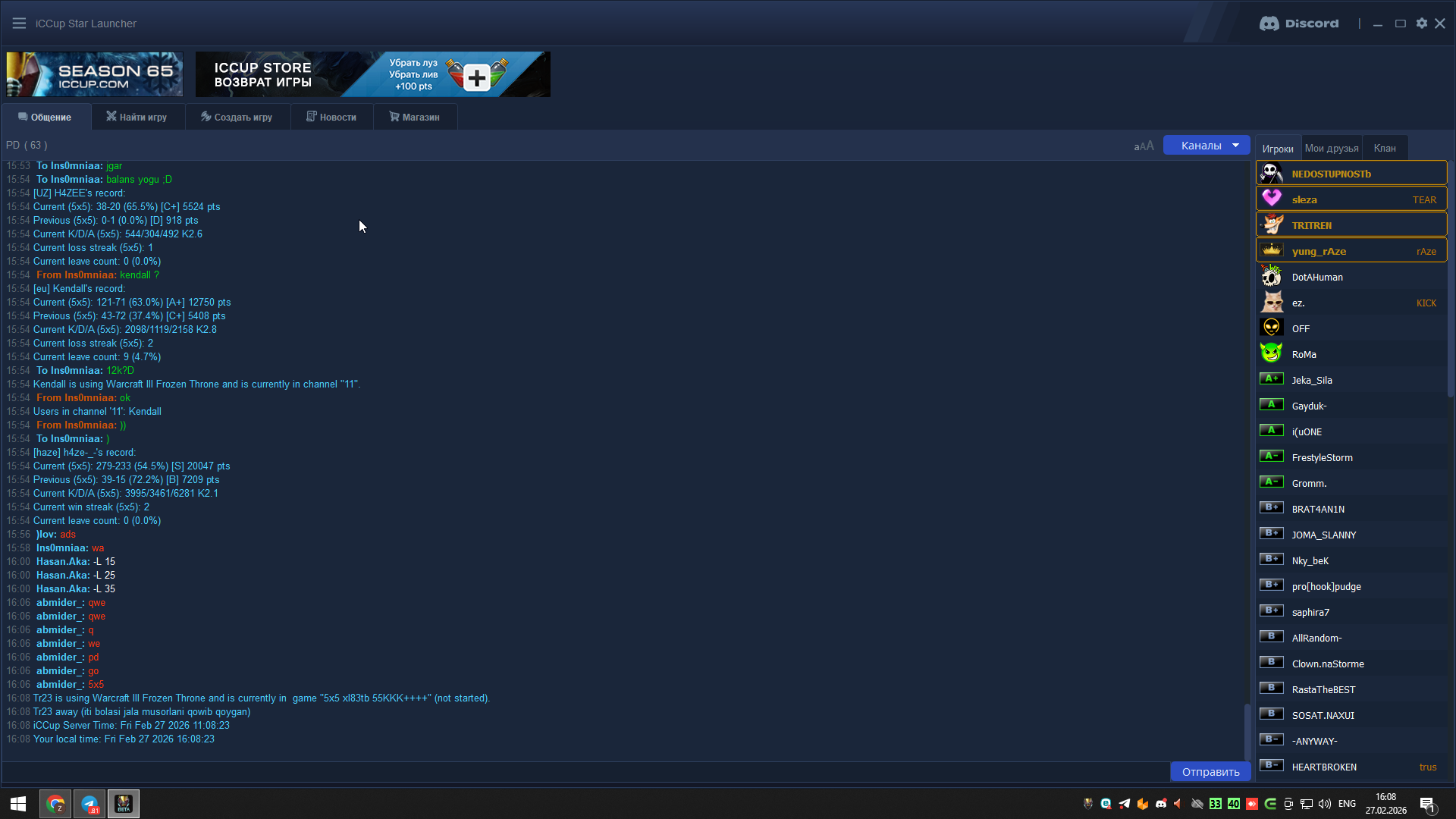Screen dimensions: 1456x819
Task: Click the volume icon in system tray
Action: (1324, 804)
